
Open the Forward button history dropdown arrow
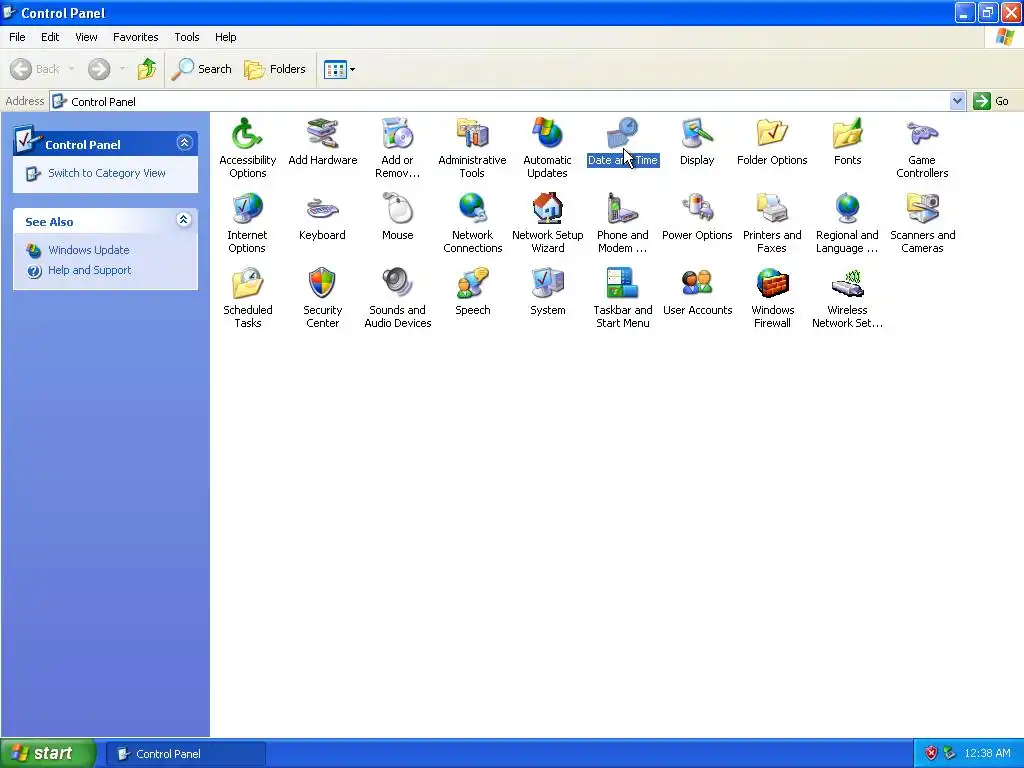[x=122, y=69]
